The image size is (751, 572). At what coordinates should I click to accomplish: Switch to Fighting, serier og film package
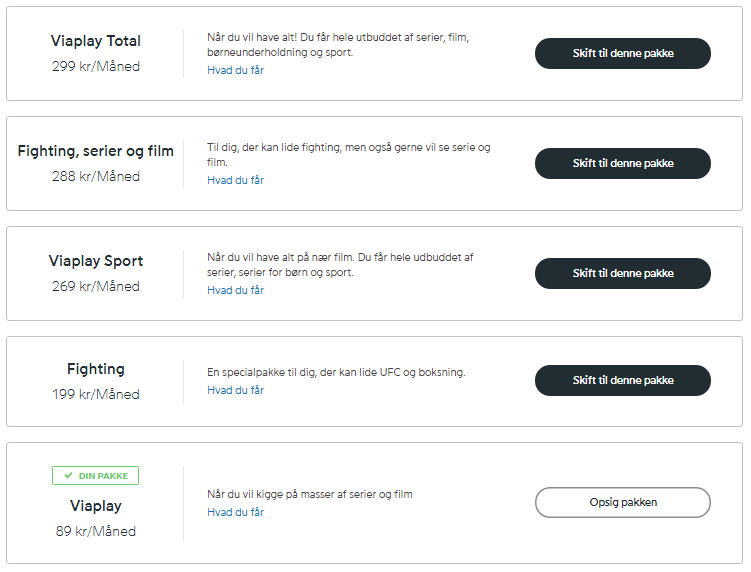pos(623,163)
